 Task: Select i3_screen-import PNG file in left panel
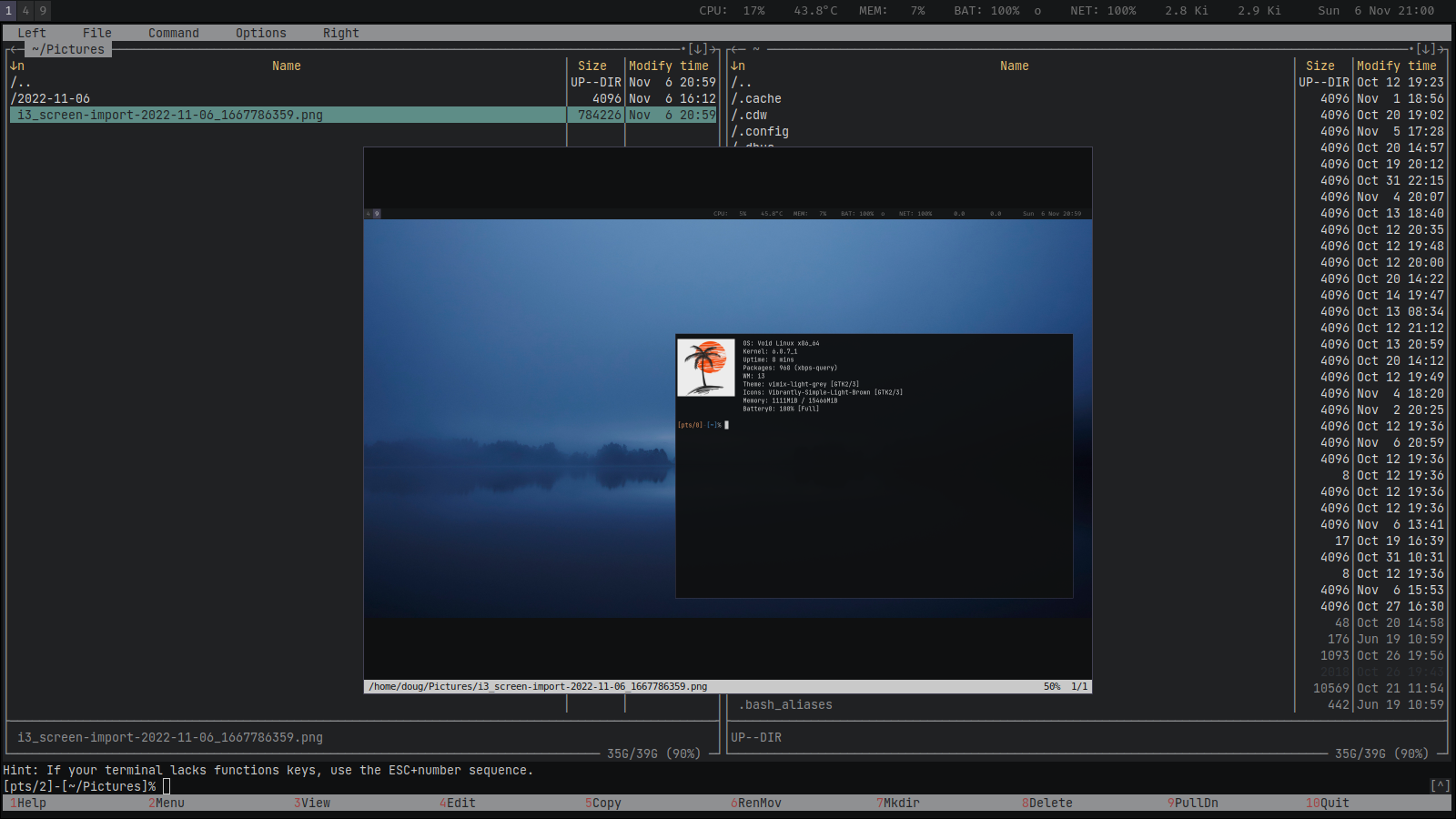click(170, 115)
